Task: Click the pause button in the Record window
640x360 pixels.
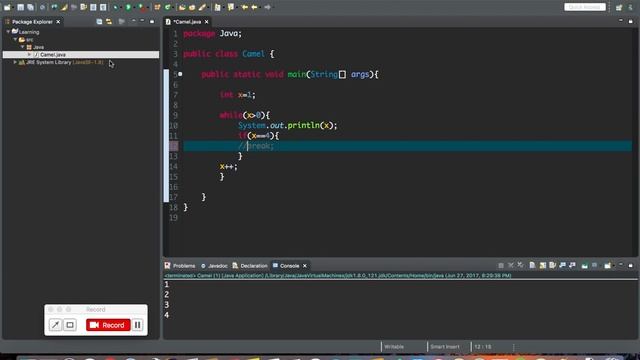Action: pos(138,325)
